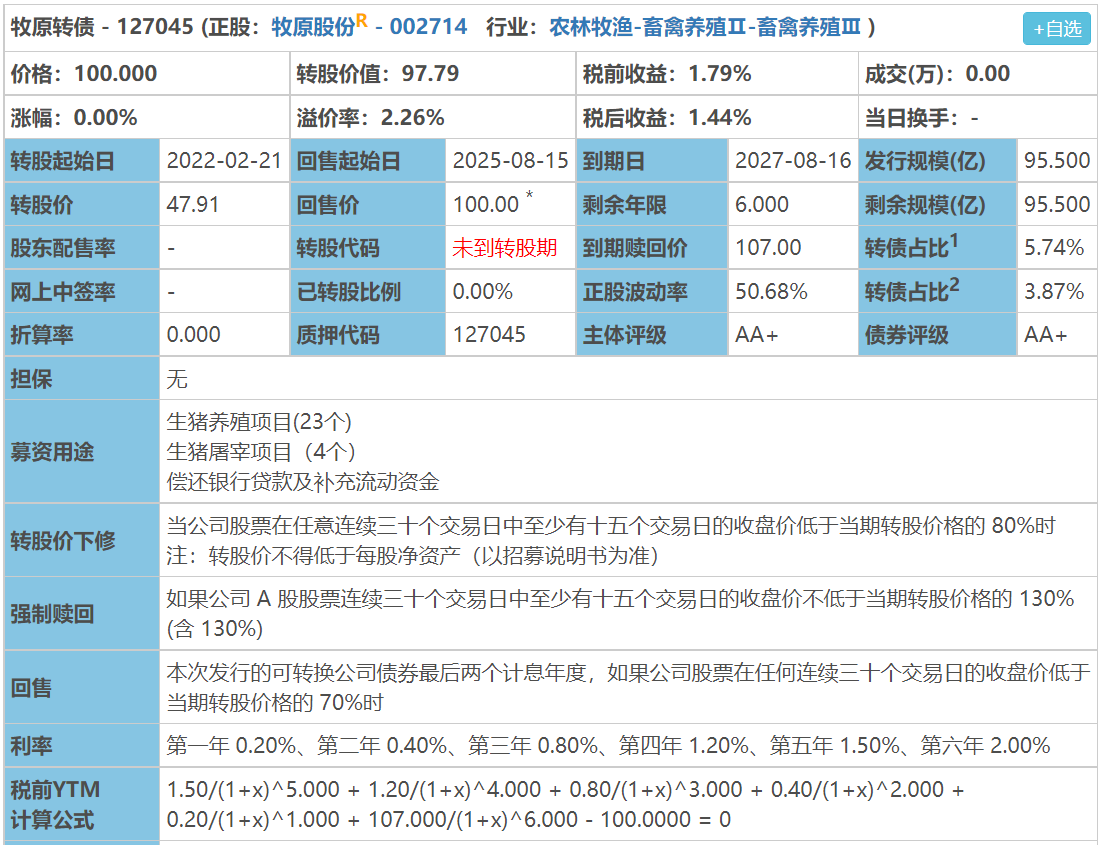Open the 畜禽养殖III industry link
Image resolution: width=1103 pixels, height=845 pixels.
(809, 27)
